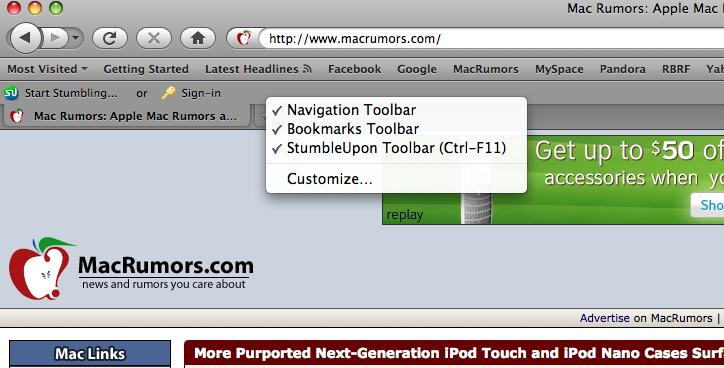
Task: Go to the Home page icon
Action: (198, 38)
